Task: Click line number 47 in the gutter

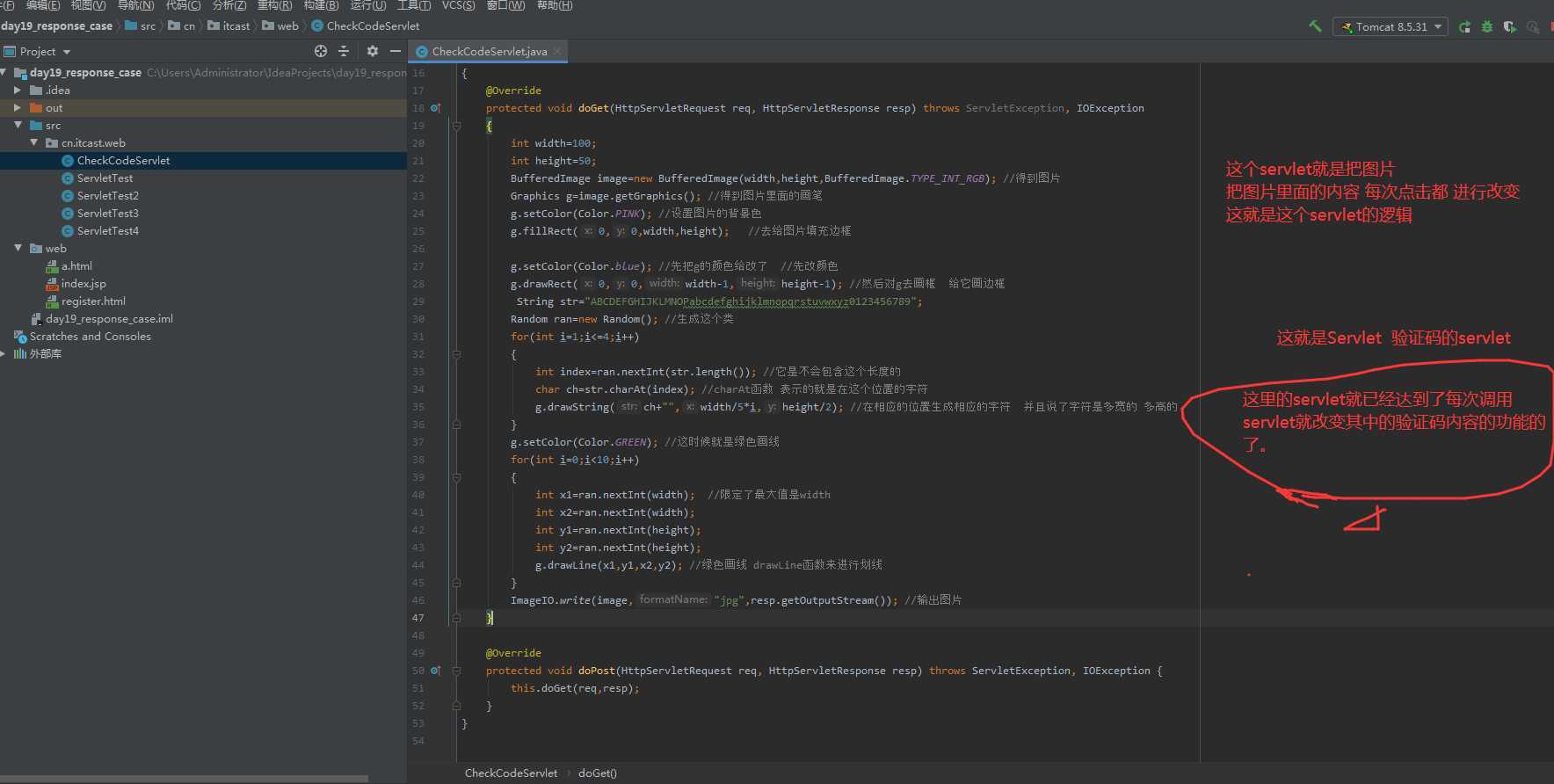Action: click(418, 618)
